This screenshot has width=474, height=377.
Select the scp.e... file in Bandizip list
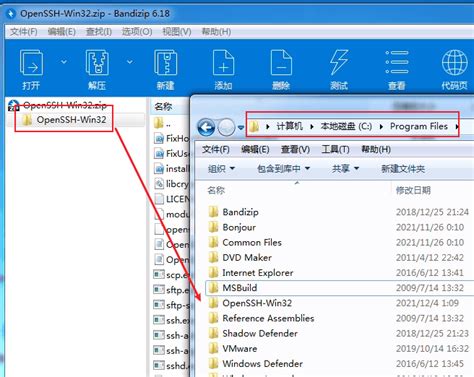coord(171,275)
